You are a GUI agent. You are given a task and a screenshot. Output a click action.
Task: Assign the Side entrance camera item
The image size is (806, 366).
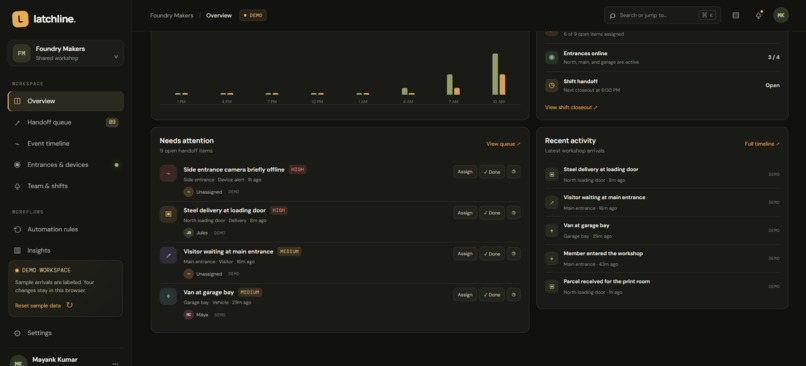pyautogui.click(x=465, y=172)
